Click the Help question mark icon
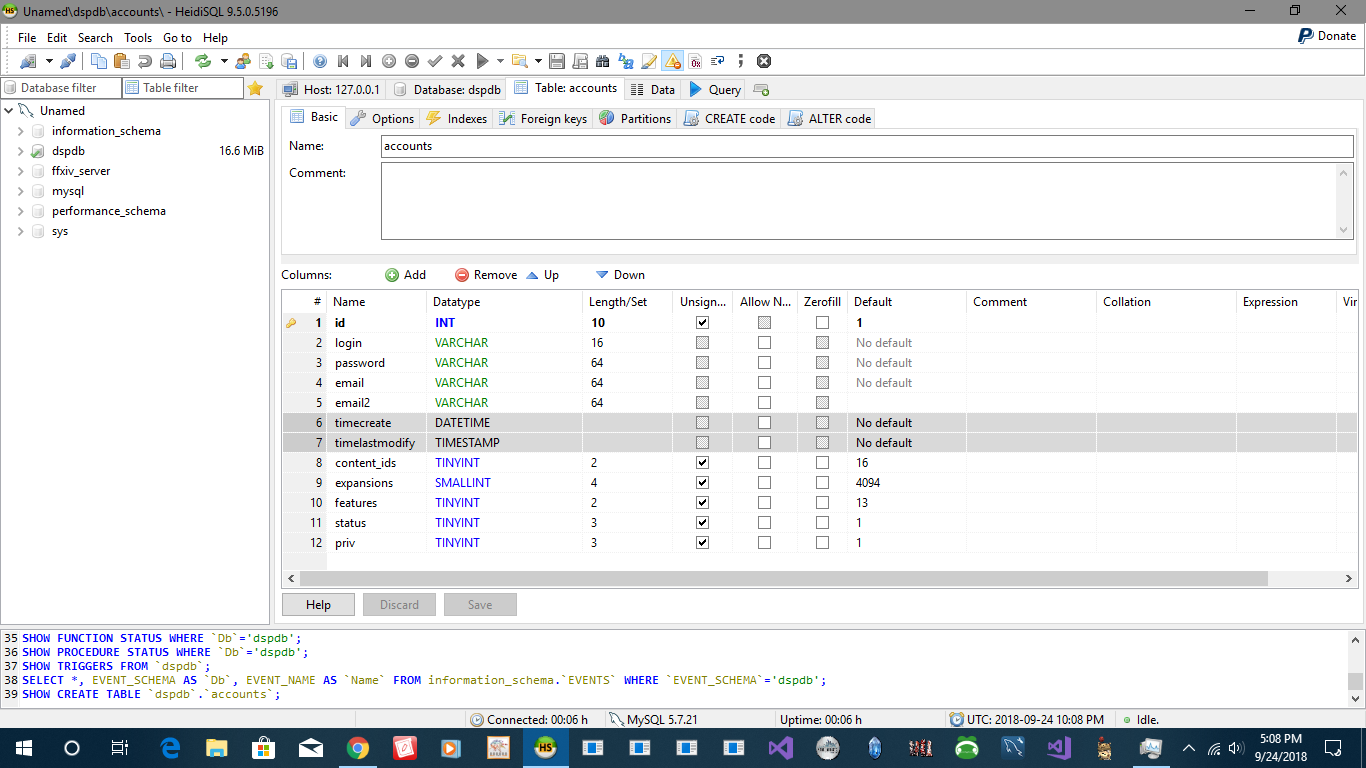 coord(320,61)
